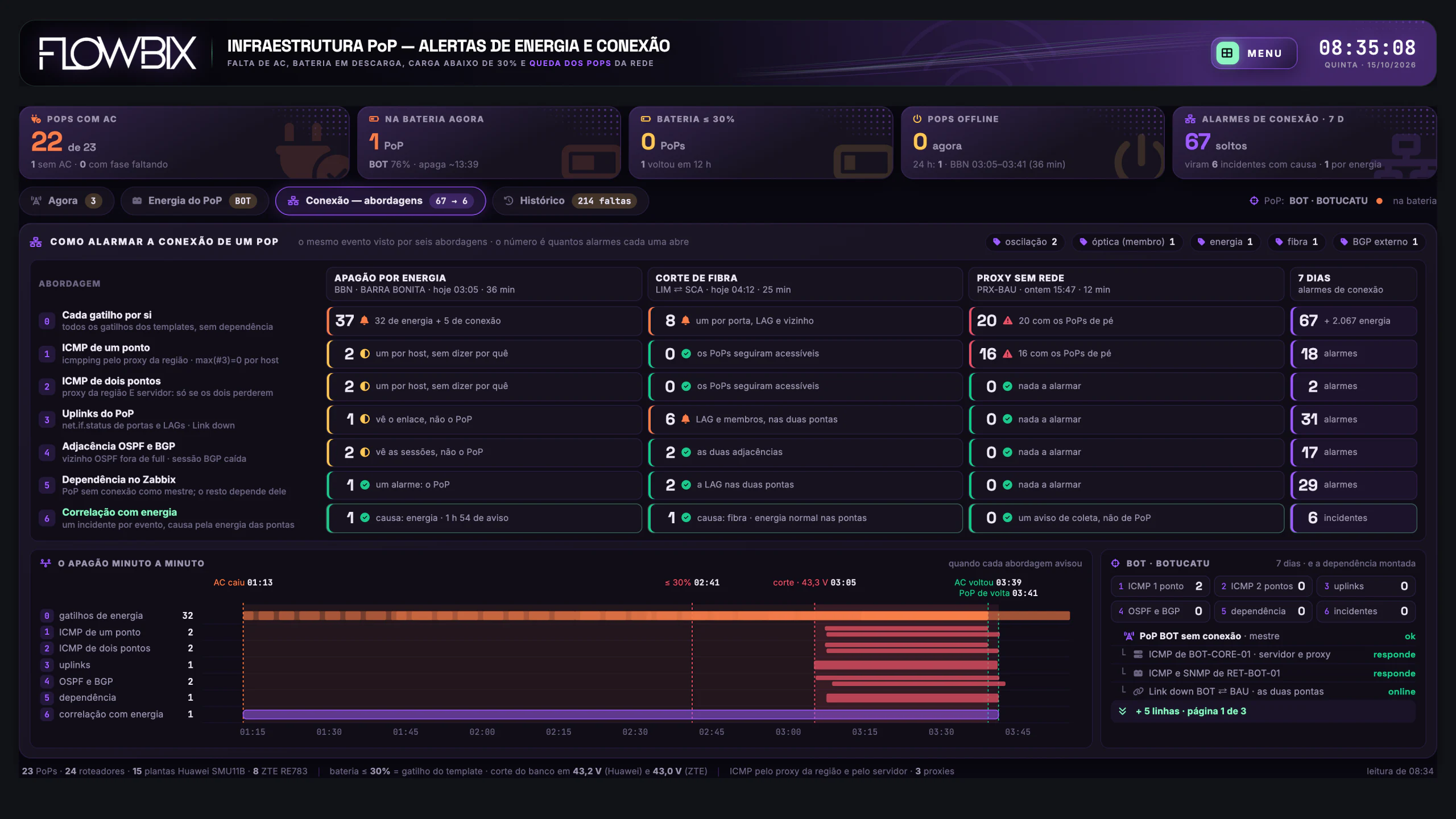1456x819 pixels.
Task: Open the MENU button
Action: [x=1254, y=53]
